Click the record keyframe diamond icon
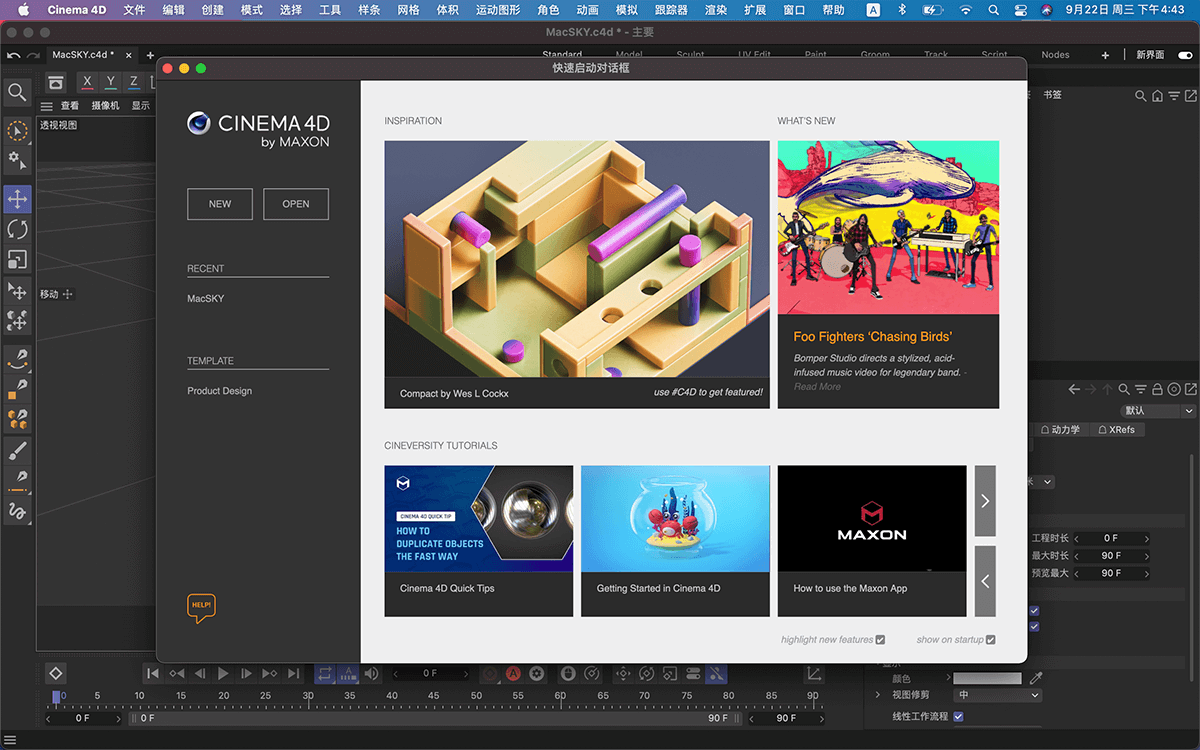The height and width of the screenshot is (750, 1200). (x=56, y=674)
